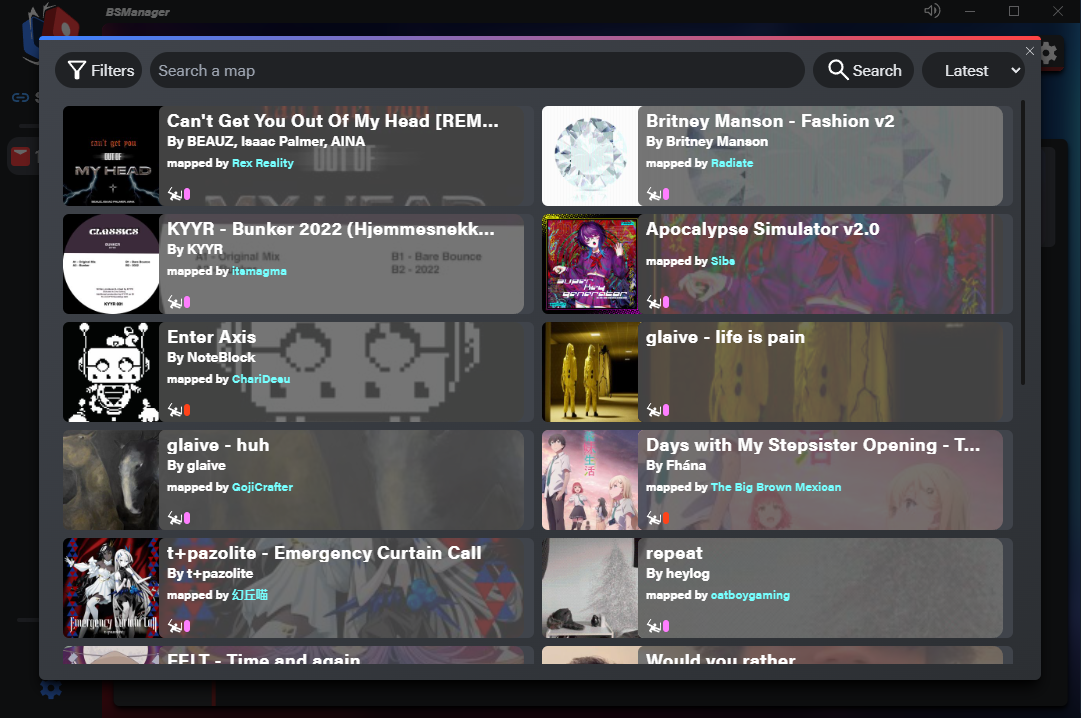Screen dimensions: 1081x718
Task: Click the By NoteBlock artist text
Action: pyautogui.click(x=211, y=358)
